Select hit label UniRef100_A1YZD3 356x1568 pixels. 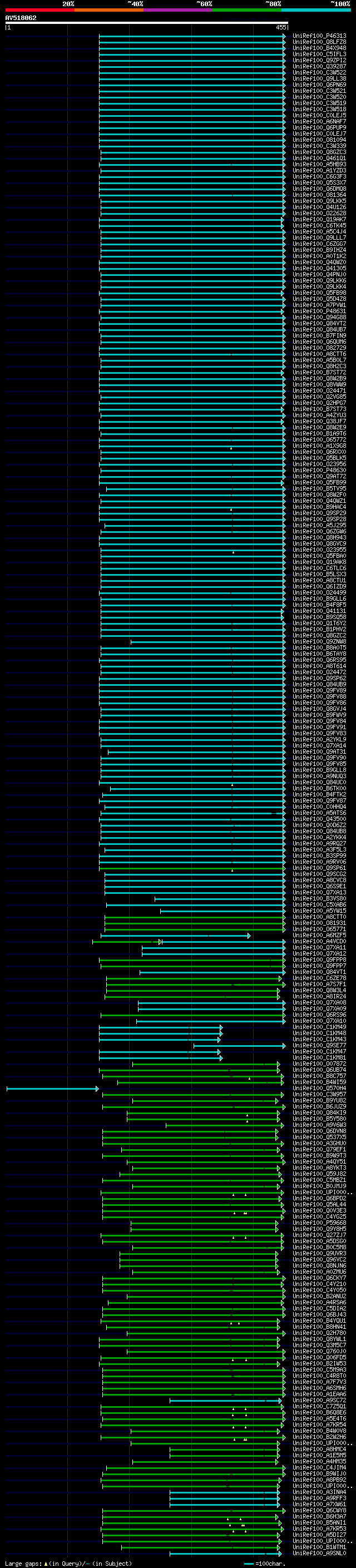(x=319, y=170)
